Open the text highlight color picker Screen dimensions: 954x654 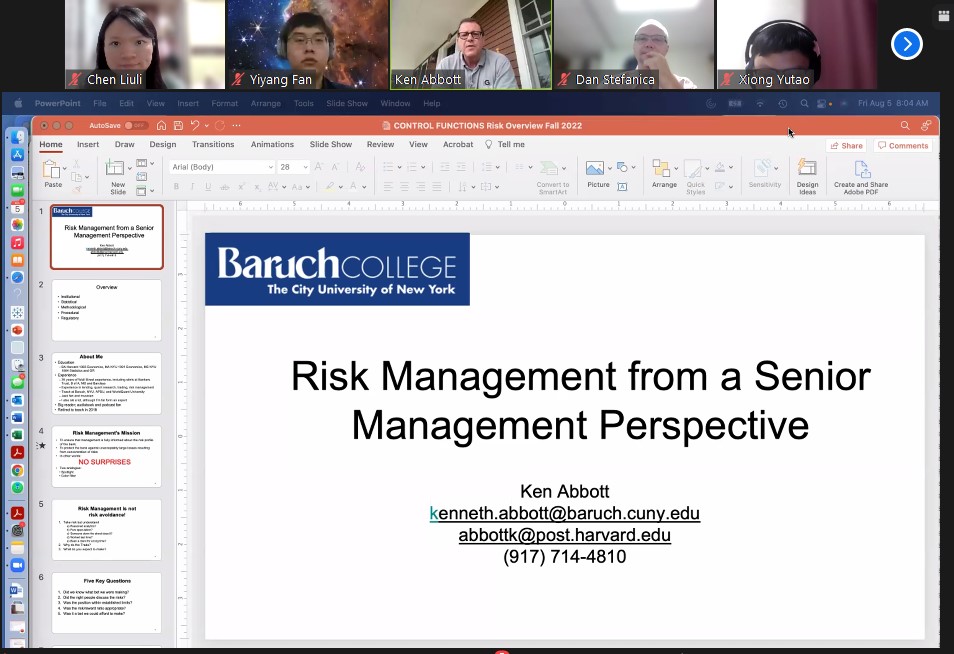point(329,187)
